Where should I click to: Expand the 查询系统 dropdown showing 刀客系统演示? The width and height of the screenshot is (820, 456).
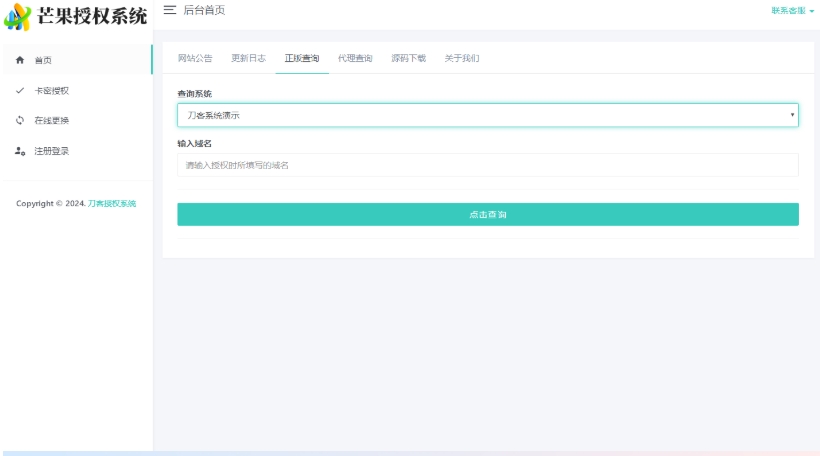click(487, 115)
